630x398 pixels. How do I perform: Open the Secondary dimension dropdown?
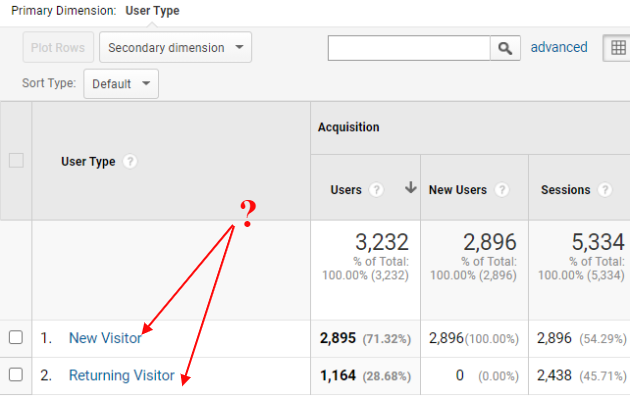pos(176,47)
